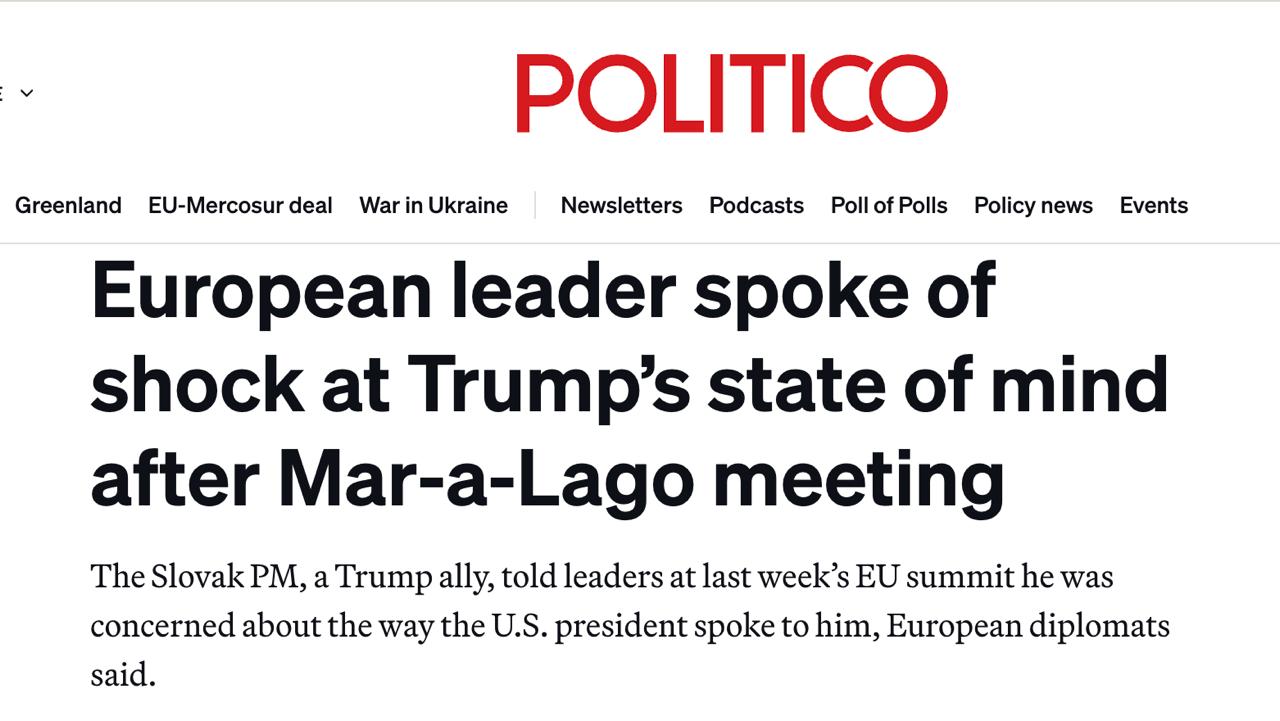Click the red POLITICO logo
Screen dimensions: 1280x721
pyautogui.click(x=731, y=93)
